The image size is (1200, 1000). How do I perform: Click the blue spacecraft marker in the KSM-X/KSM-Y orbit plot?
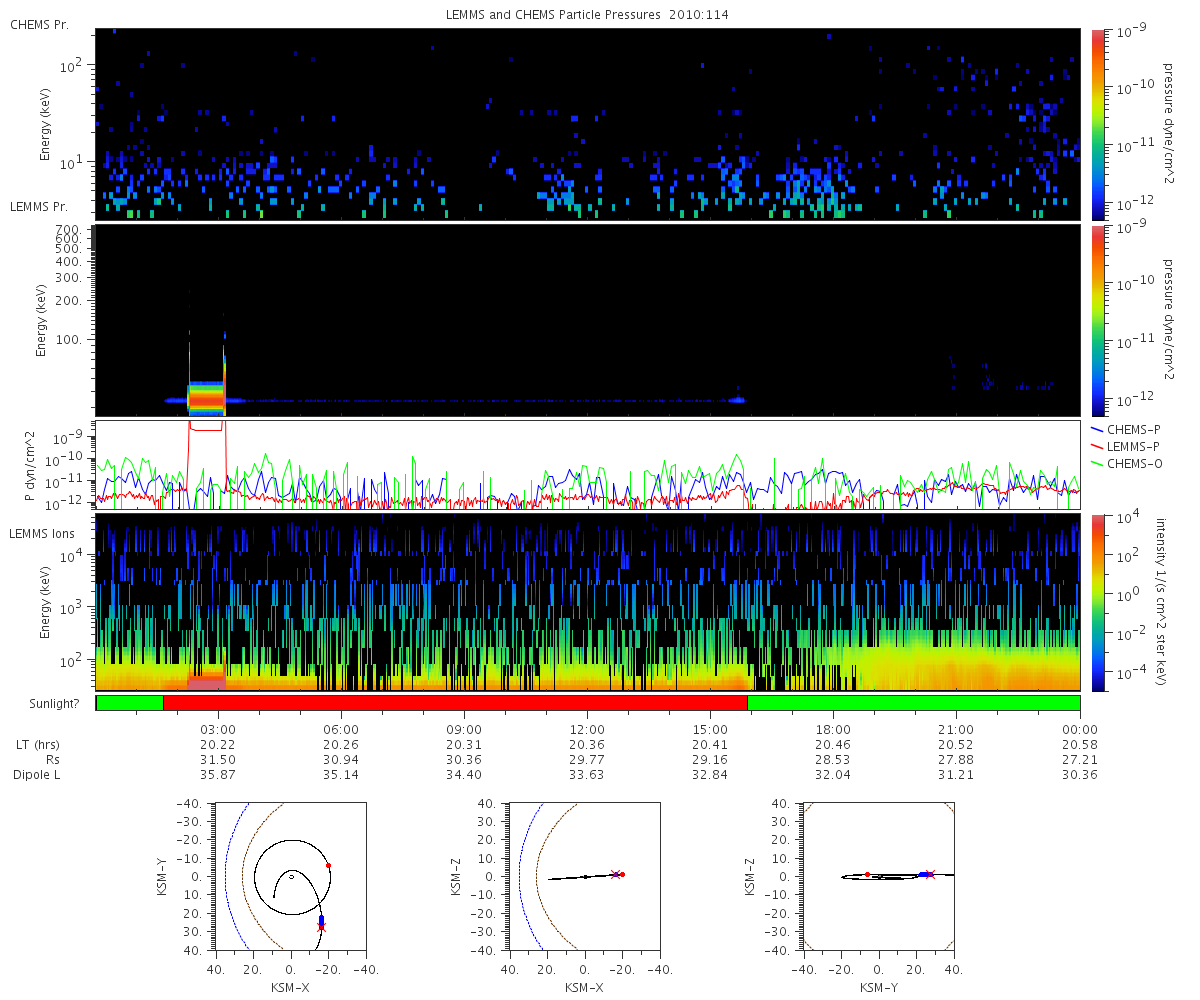321,920
